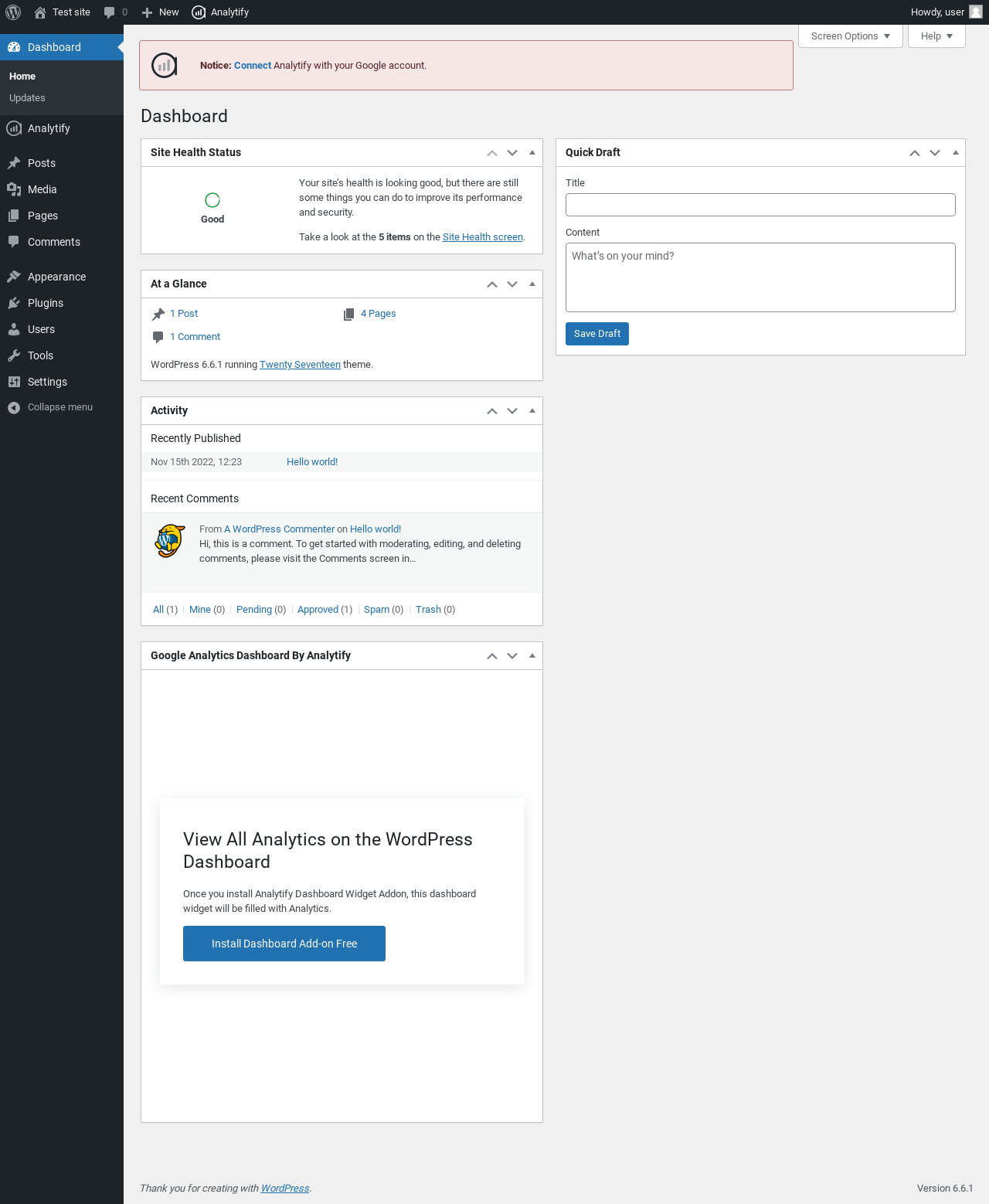Go to the Updates submenu item
Image resolution: width=989 pixels, height=1204 pixels.
[x=27, y=98]
